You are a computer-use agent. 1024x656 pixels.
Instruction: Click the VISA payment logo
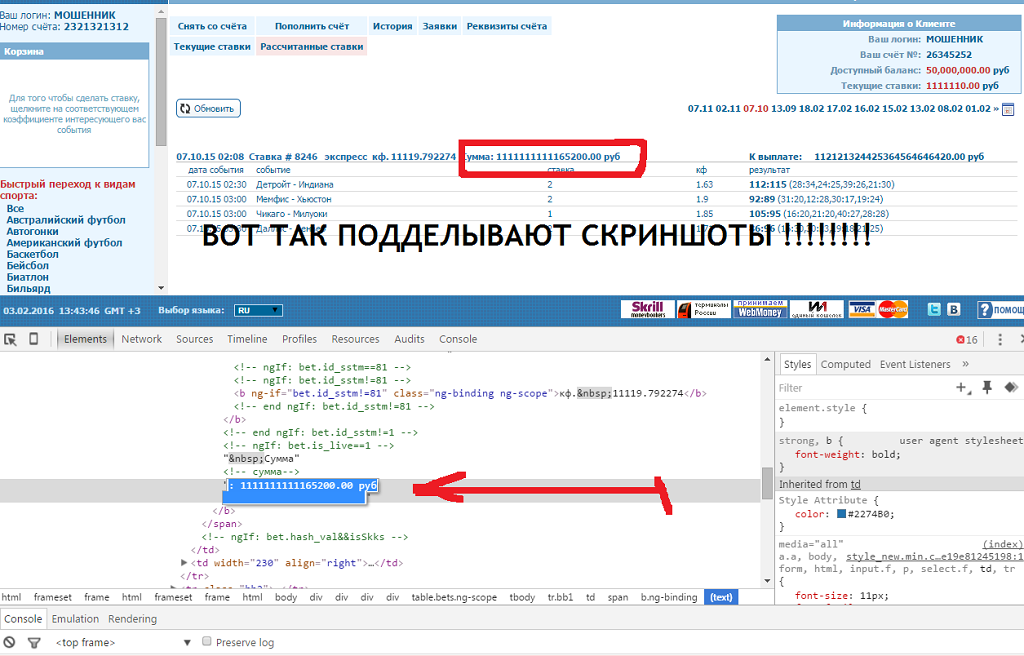pyautogui.click(x=861, y=309)
